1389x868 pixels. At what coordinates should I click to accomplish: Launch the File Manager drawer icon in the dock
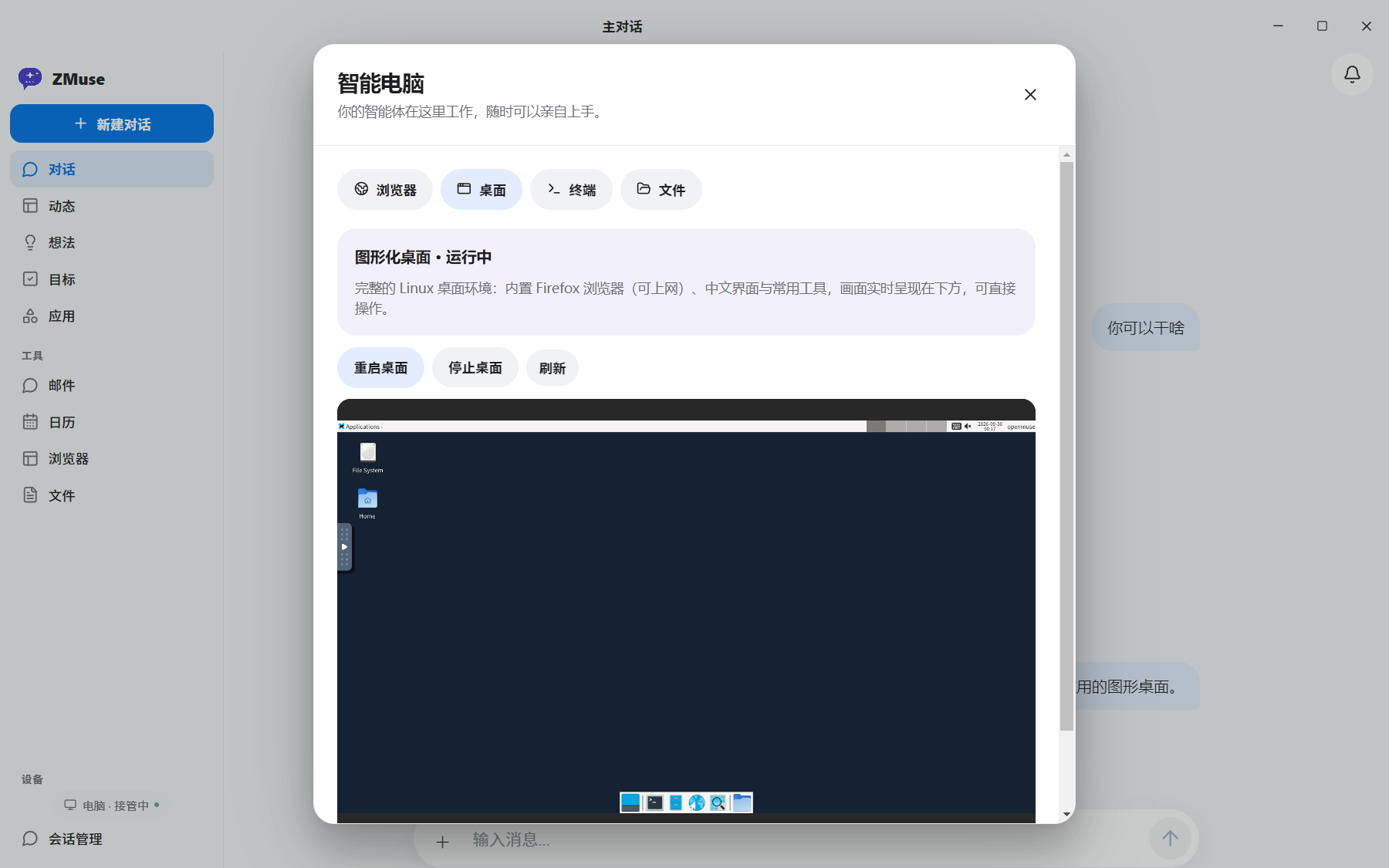676,803
